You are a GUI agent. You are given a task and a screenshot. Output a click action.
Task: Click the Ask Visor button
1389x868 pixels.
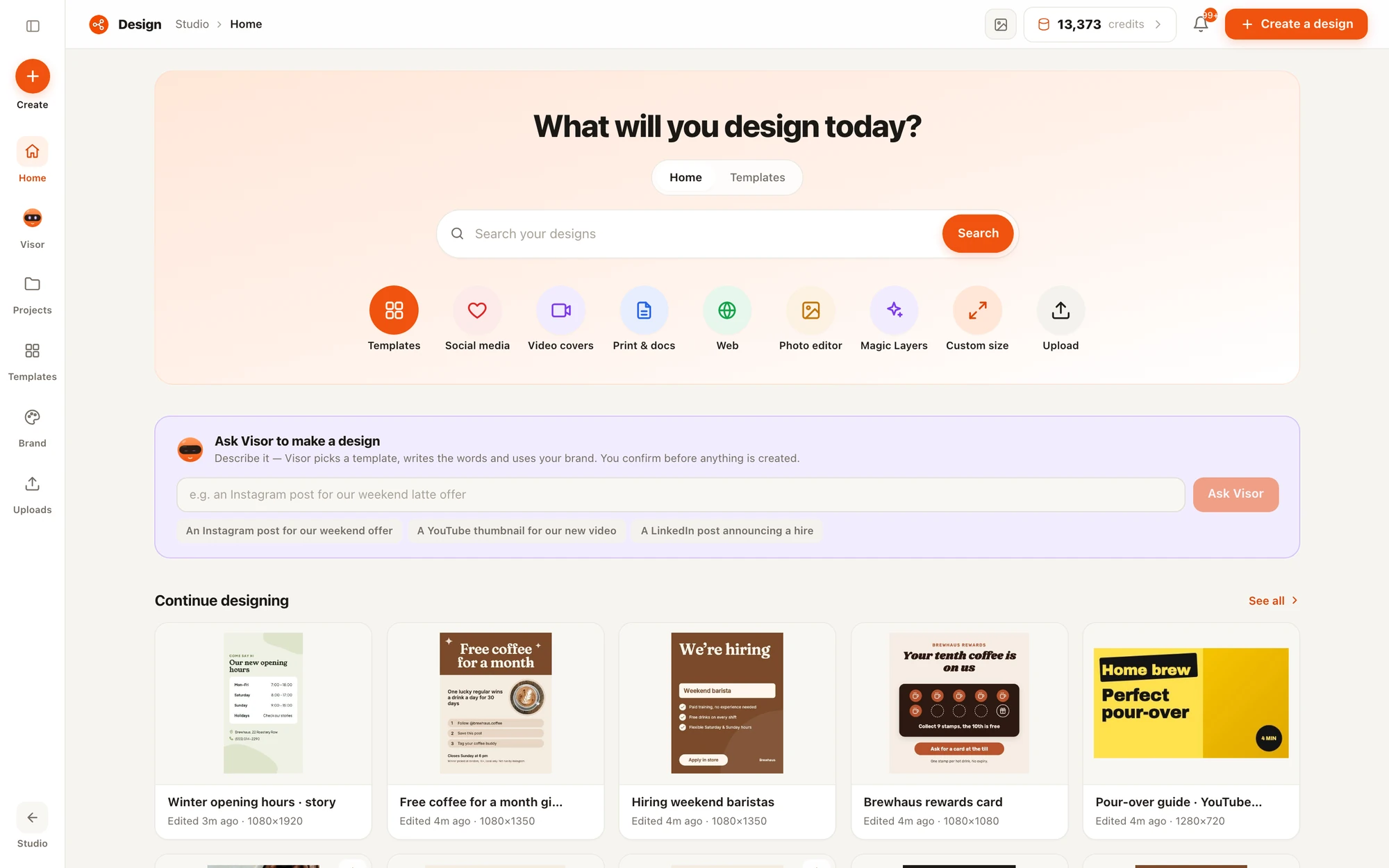pos(1236,494)
